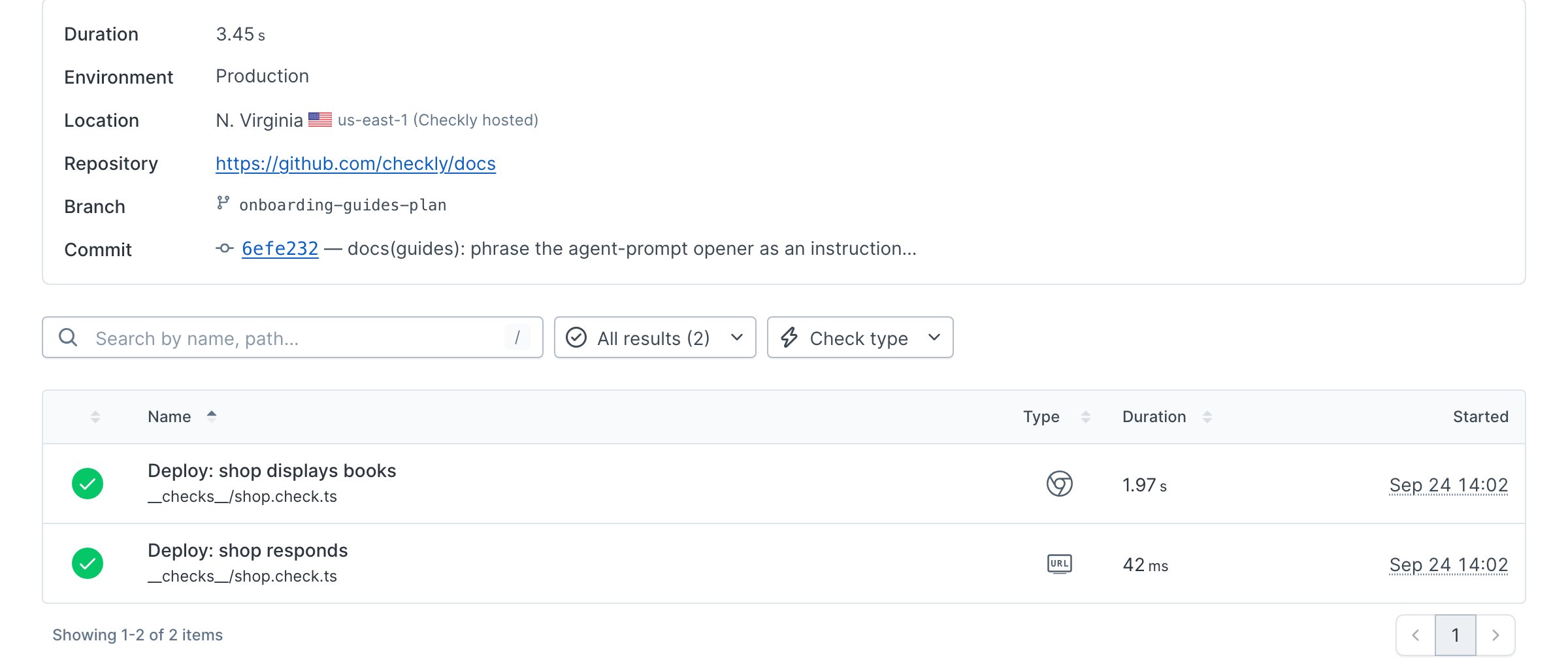Select page 1 in pagination
The width and height of the screenshot is (1568, 660).
pos(1455,635)
